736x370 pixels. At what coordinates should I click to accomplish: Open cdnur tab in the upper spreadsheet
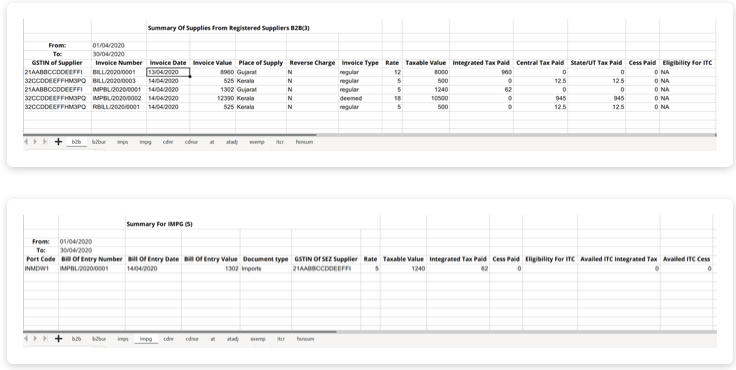tap(191, 142)
